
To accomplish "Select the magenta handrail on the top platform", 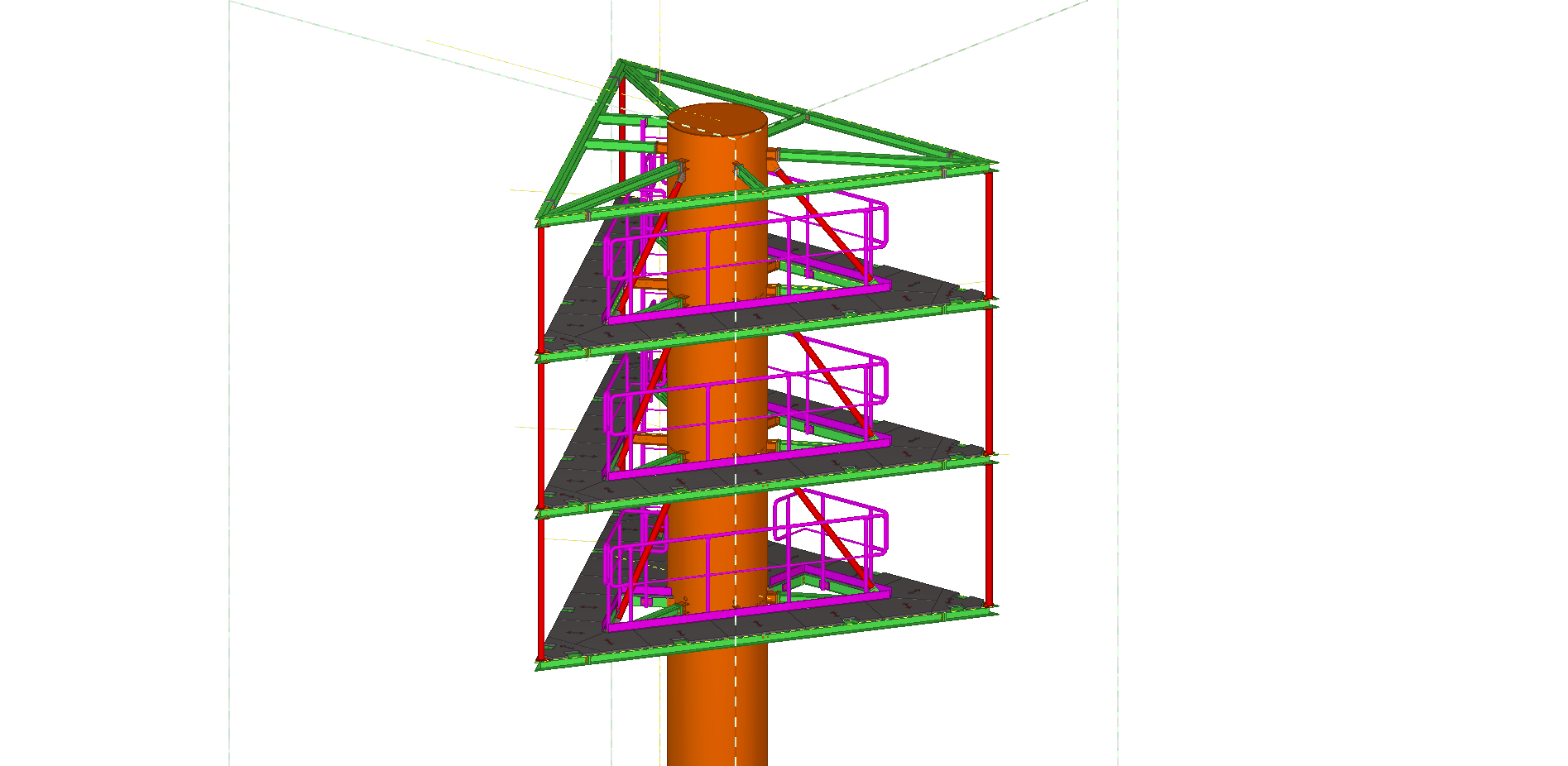I will point(827,217).
